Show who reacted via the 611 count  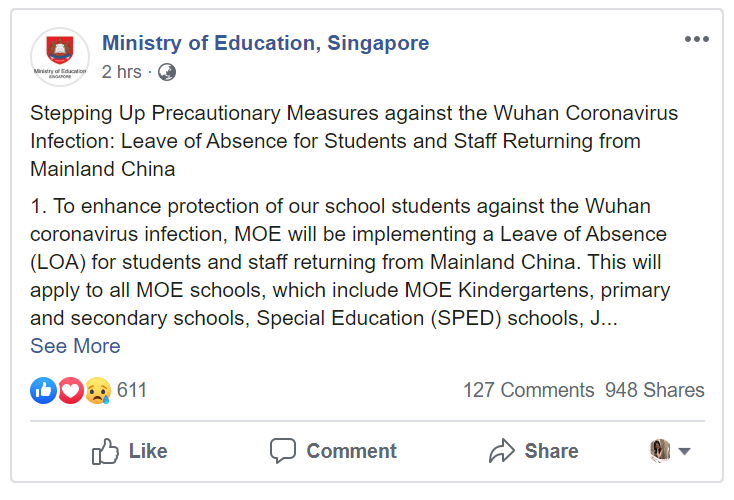click(132, 390)
